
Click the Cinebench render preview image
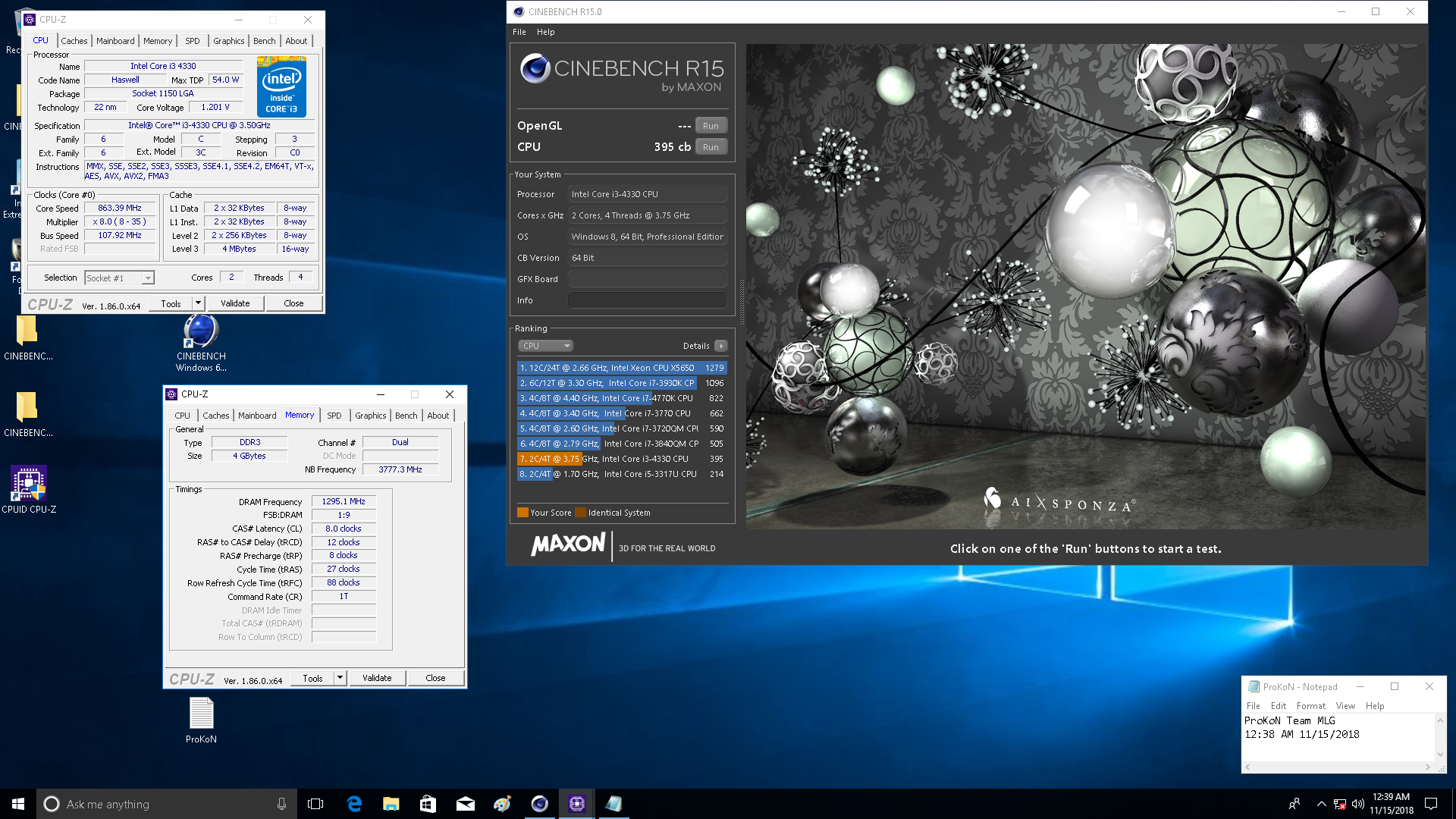click(1085, 286)
